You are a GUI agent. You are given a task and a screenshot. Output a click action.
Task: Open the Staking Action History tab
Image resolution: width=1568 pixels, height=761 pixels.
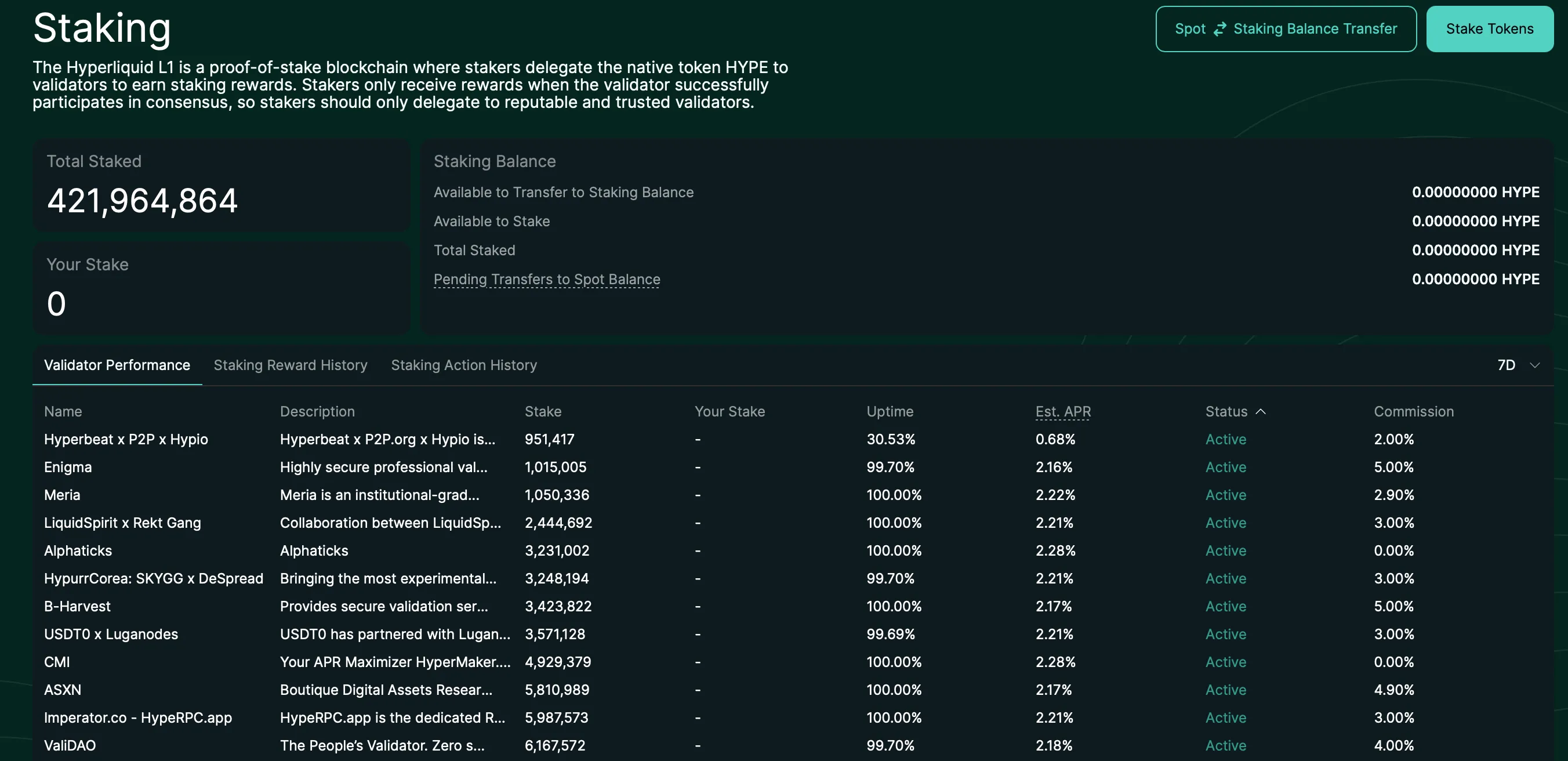click(x=464, y=365)
